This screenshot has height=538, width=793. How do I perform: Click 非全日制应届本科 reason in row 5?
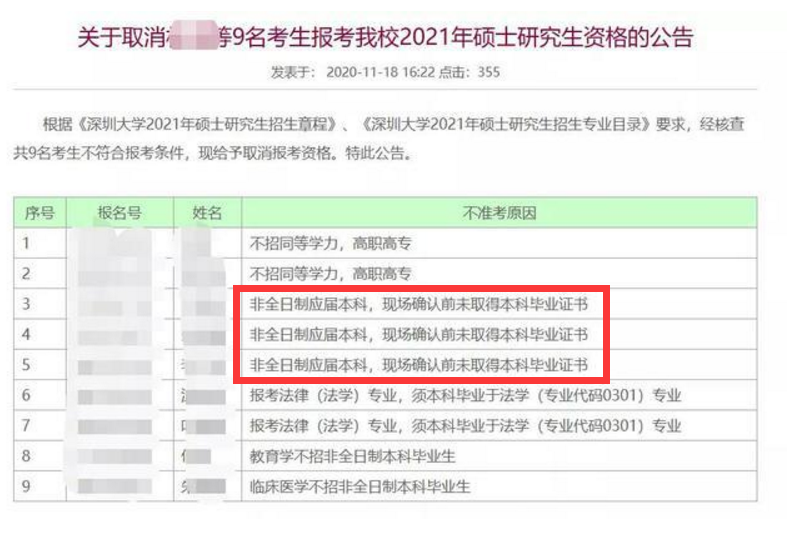coord(419,365)
